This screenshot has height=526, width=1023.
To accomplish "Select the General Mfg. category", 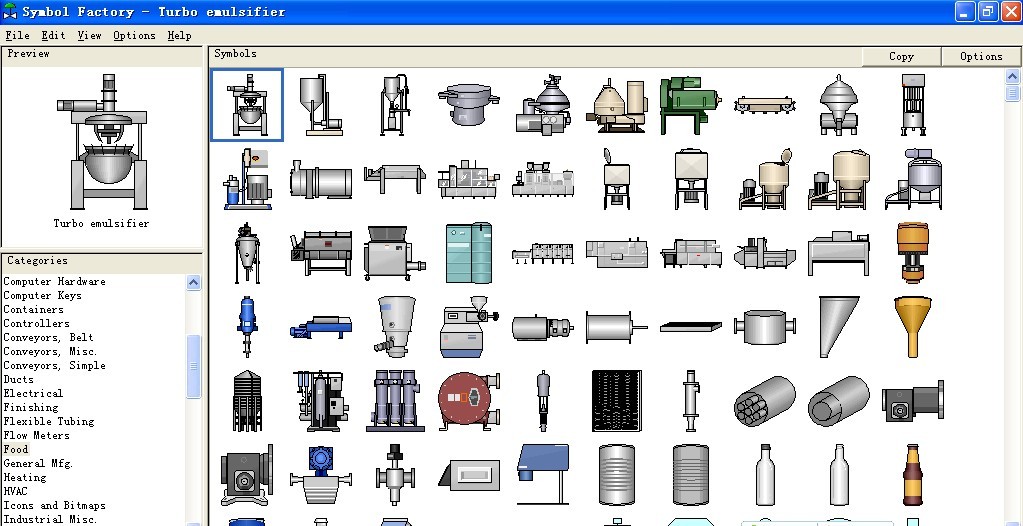I will coord(38,463).
